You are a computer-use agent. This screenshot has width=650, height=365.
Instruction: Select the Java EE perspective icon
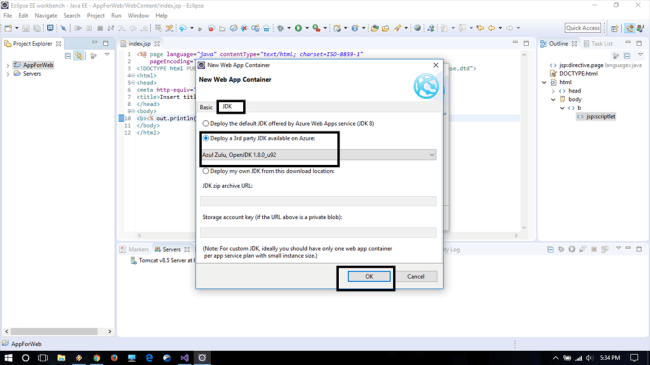pyautogui.click(x=630, y=28)
